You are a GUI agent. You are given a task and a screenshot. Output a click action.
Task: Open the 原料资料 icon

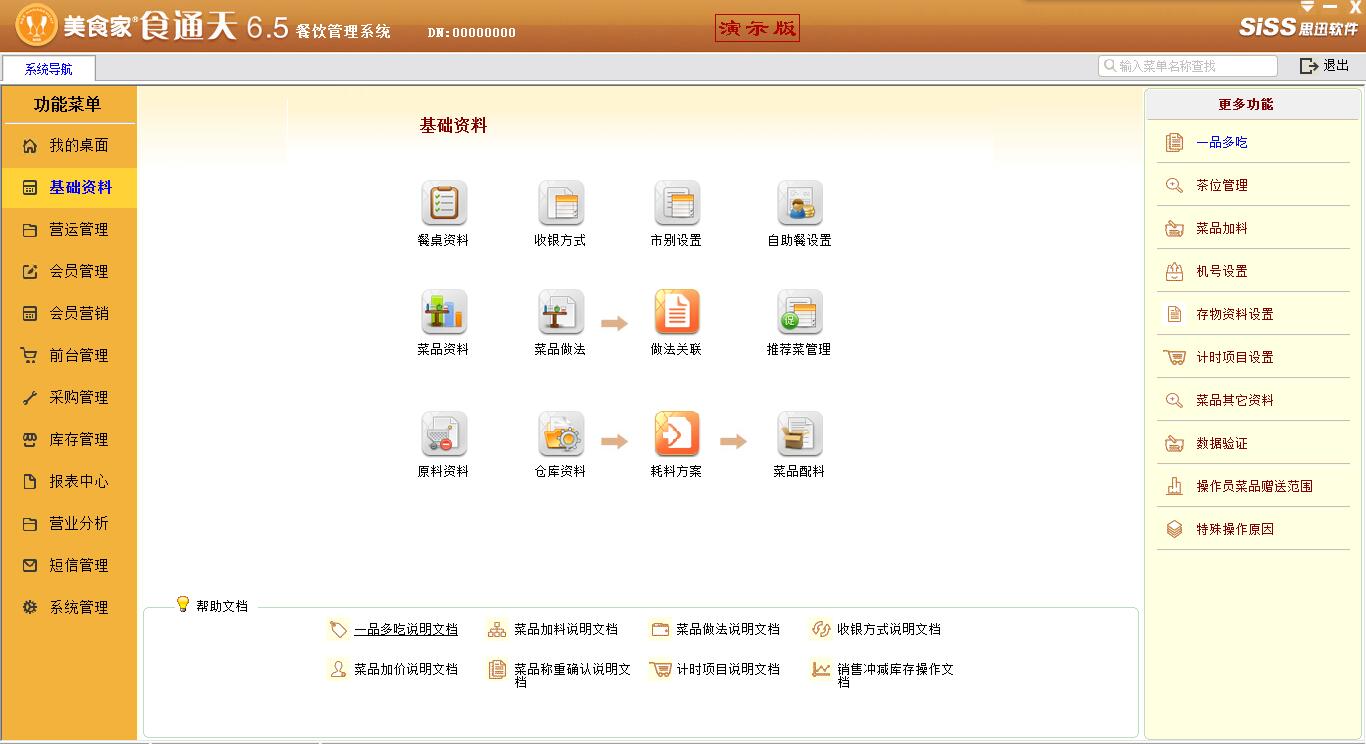[x=444, y=434]
